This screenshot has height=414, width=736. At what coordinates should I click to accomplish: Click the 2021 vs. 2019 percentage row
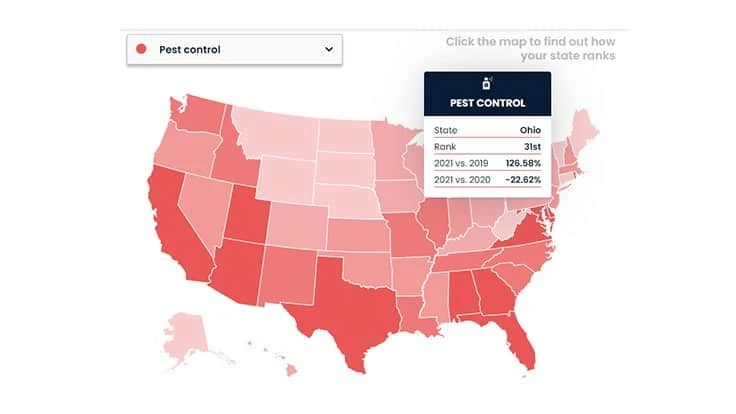click(x=487, y=163)
